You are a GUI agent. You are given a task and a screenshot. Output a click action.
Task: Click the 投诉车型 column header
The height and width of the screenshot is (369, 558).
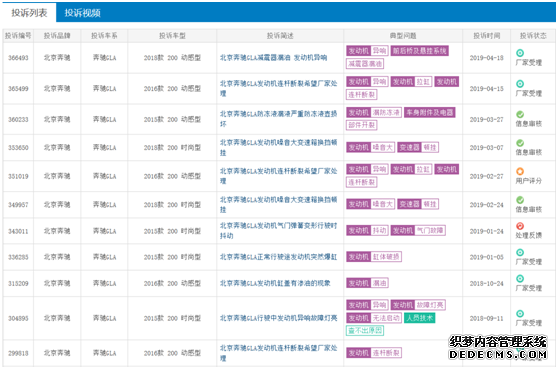tap(172, 36)
